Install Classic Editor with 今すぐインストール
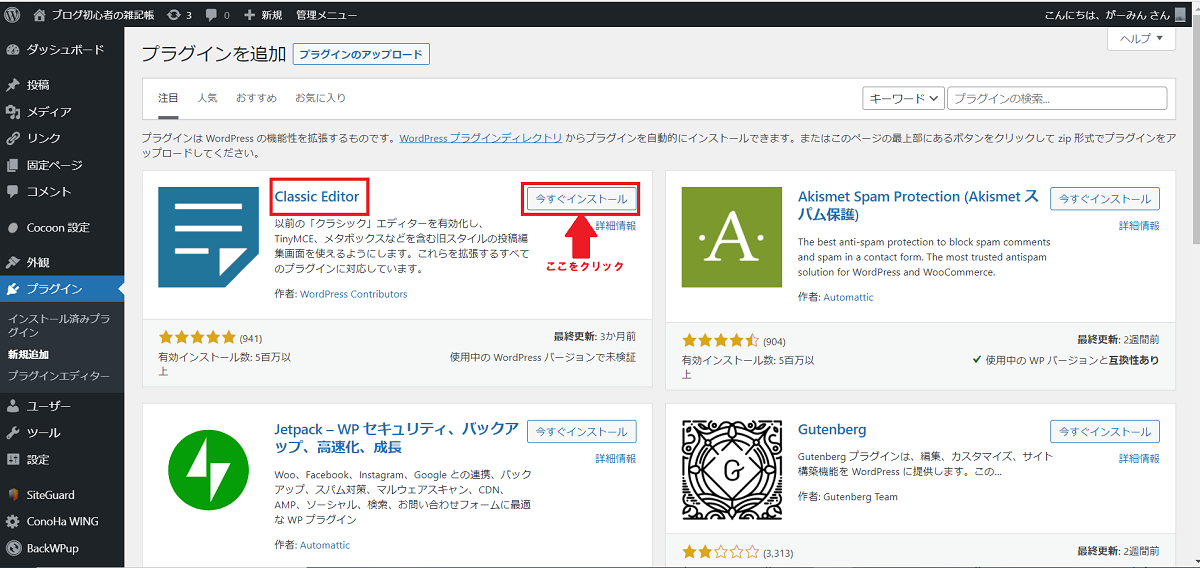The width and height of the screenshot is (1200, 568). [x=582, y=199]
